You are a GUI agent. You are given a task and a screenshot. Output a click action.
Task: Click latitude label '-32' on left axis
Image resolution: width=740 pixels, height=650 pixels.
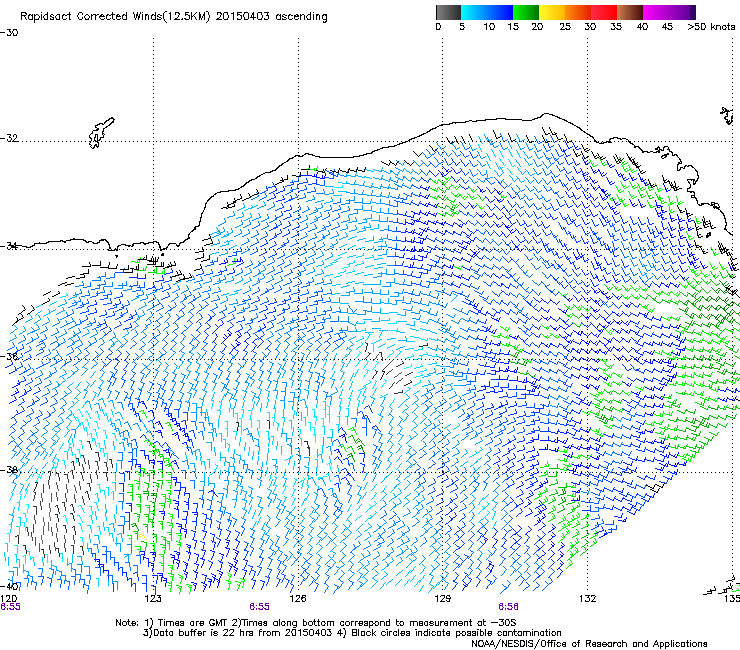pyautogui.click(x=9, y=138)
